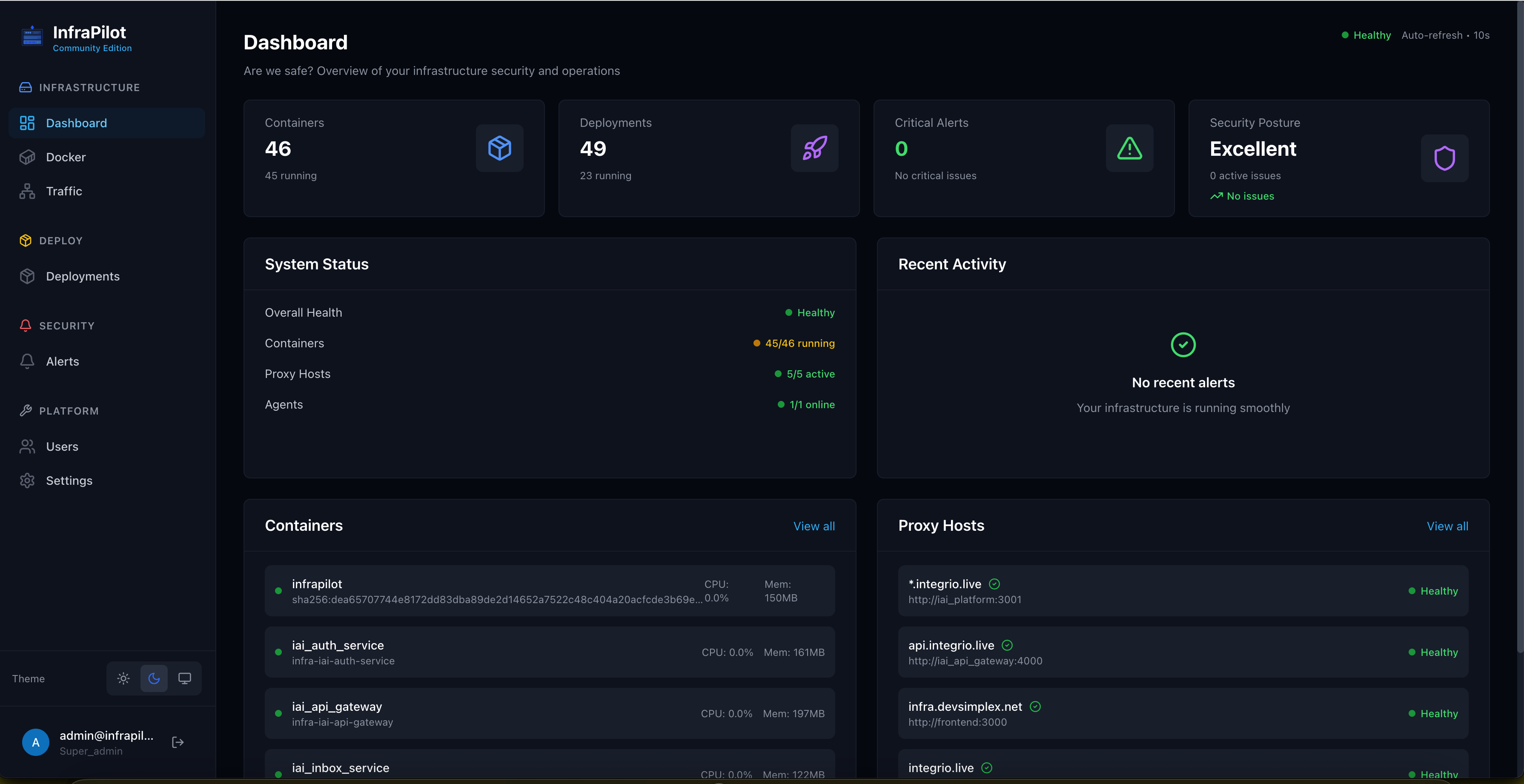Click the iai_inbox_service container name
The image size is (1524, 784).
click(340, 768)
